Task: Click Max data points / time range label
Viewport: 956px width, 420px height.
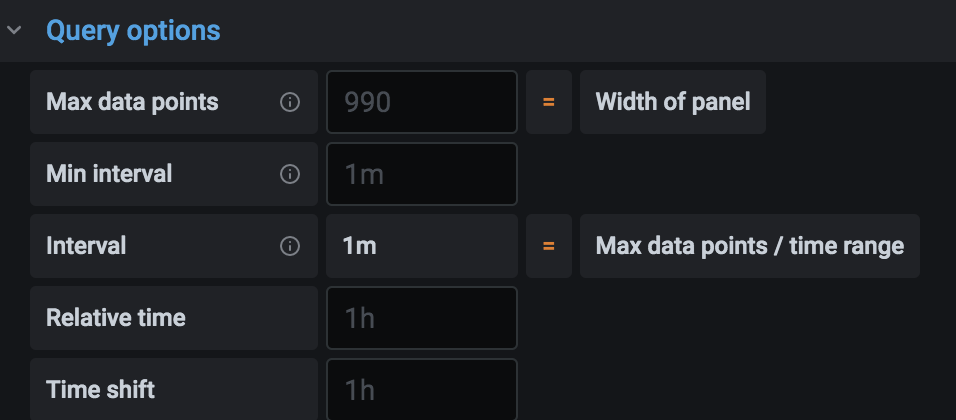Action: point(749,246)
